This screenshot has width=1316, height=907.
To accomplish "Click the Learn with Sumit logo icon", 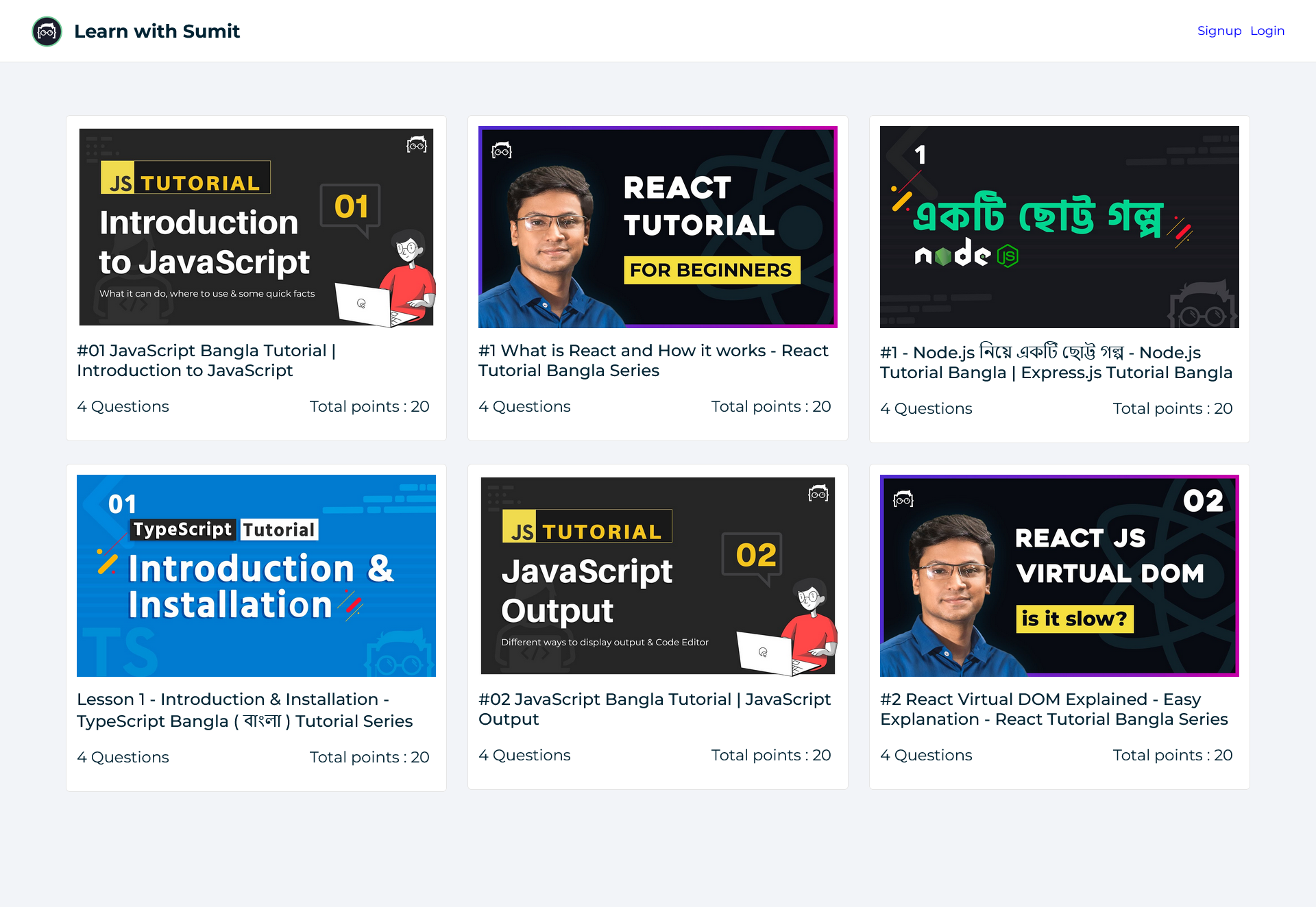I will tap(47, 32).
